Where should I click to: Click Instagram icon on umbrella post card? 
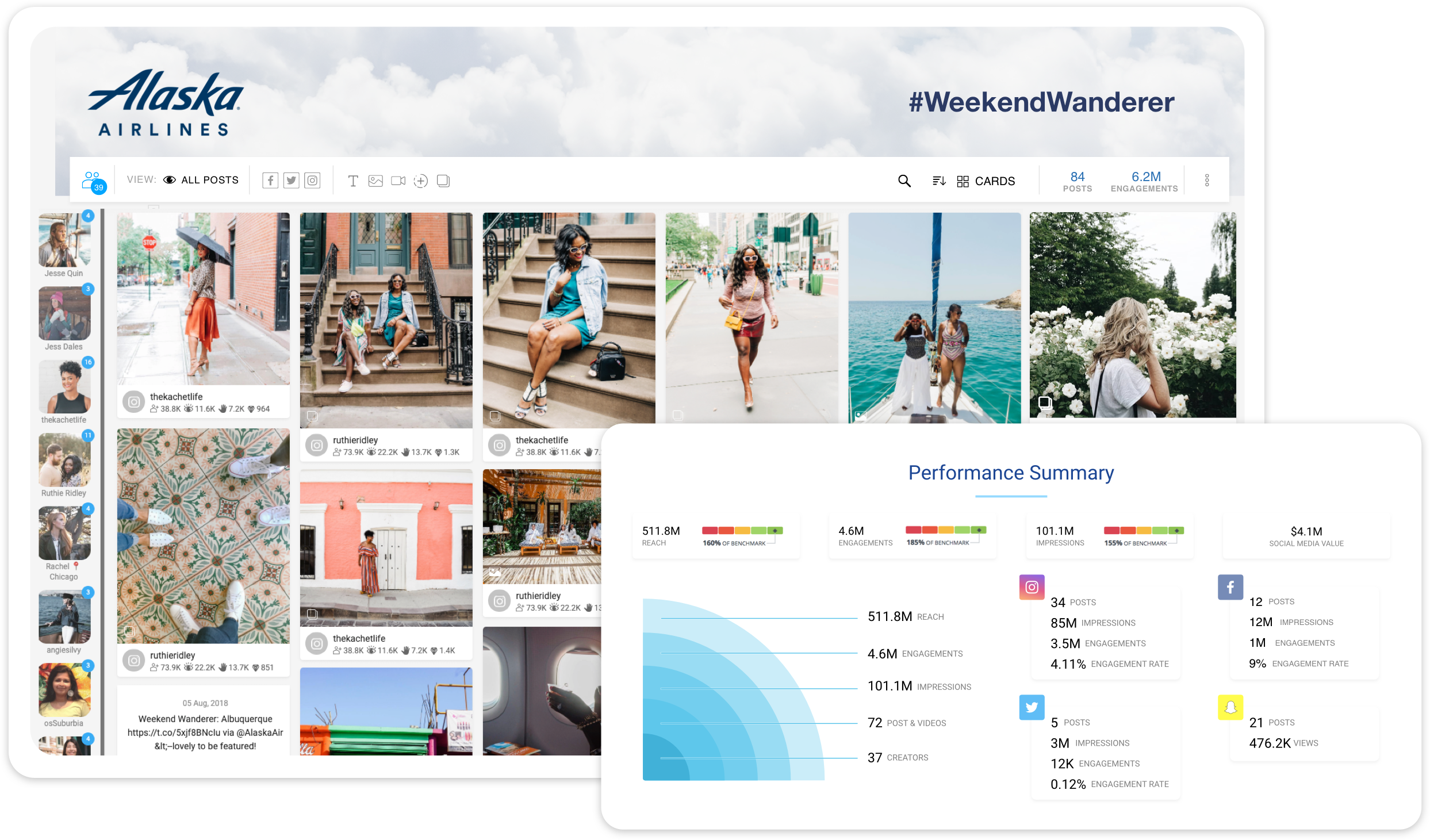(x=134, y=402)
